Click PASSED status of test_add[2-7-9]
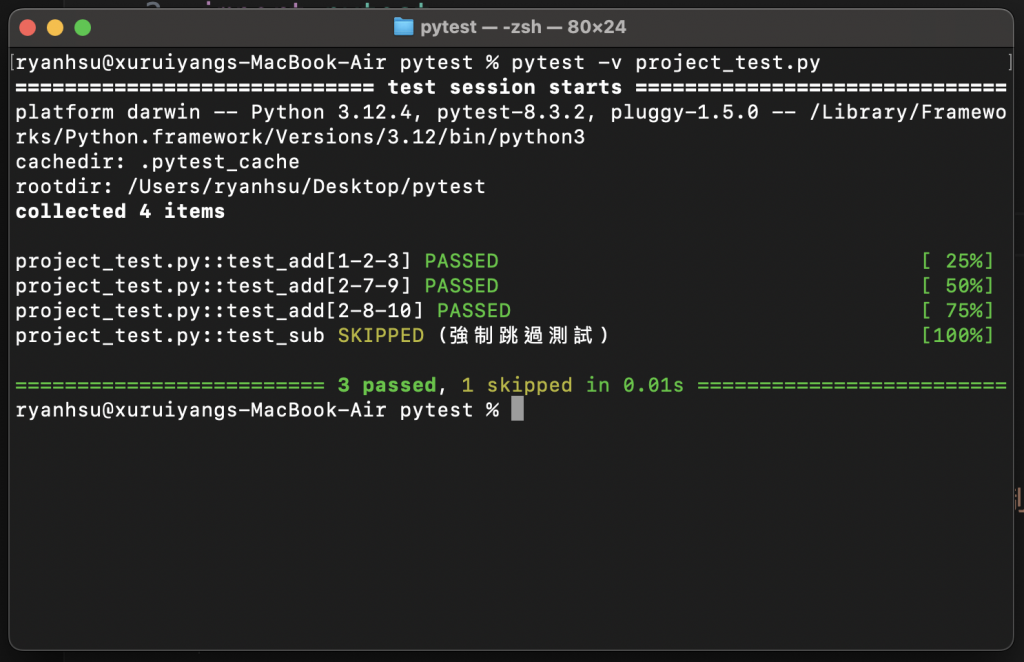The image size is (1024, 662). 461,286
